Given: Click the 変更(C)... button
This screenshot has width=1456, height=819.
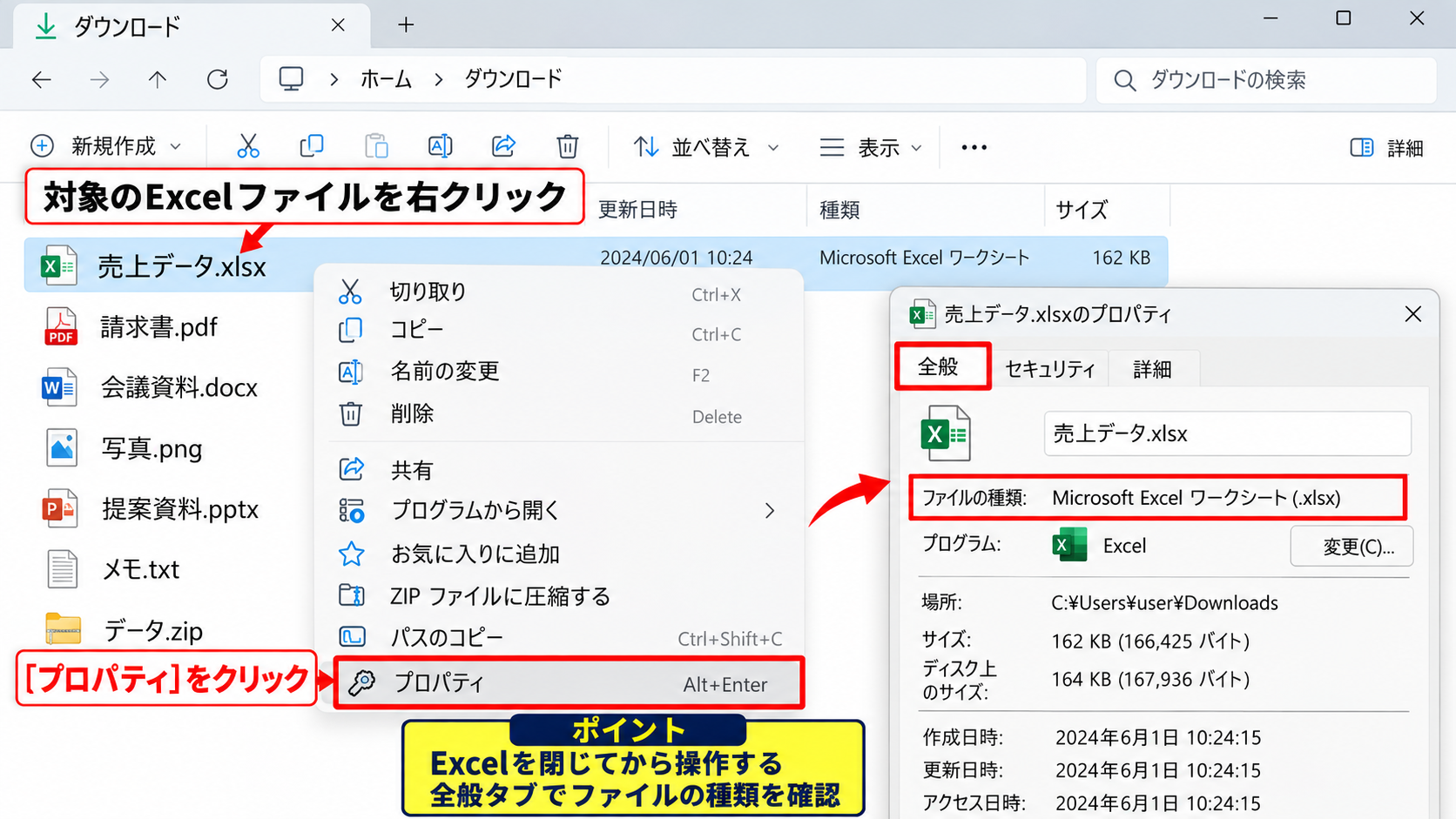Looking at the screenshot, I should coord(1352,547).
